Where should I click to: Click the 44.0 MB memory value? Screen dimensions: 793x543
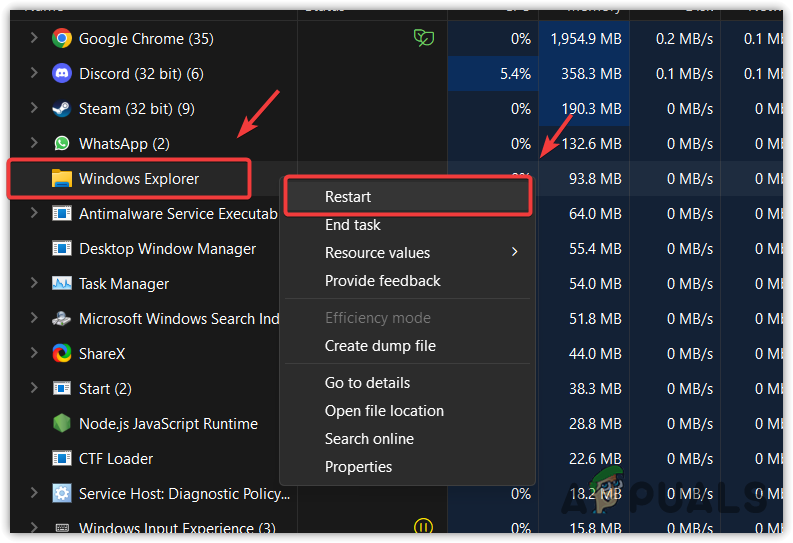point(595,353)
